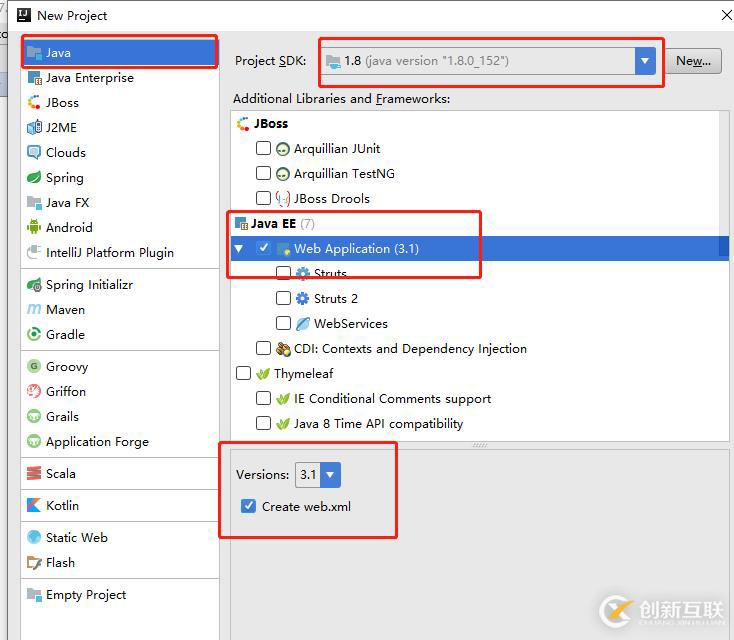Select the Maven project type label
Screen dimensions: 734x640
66,309
